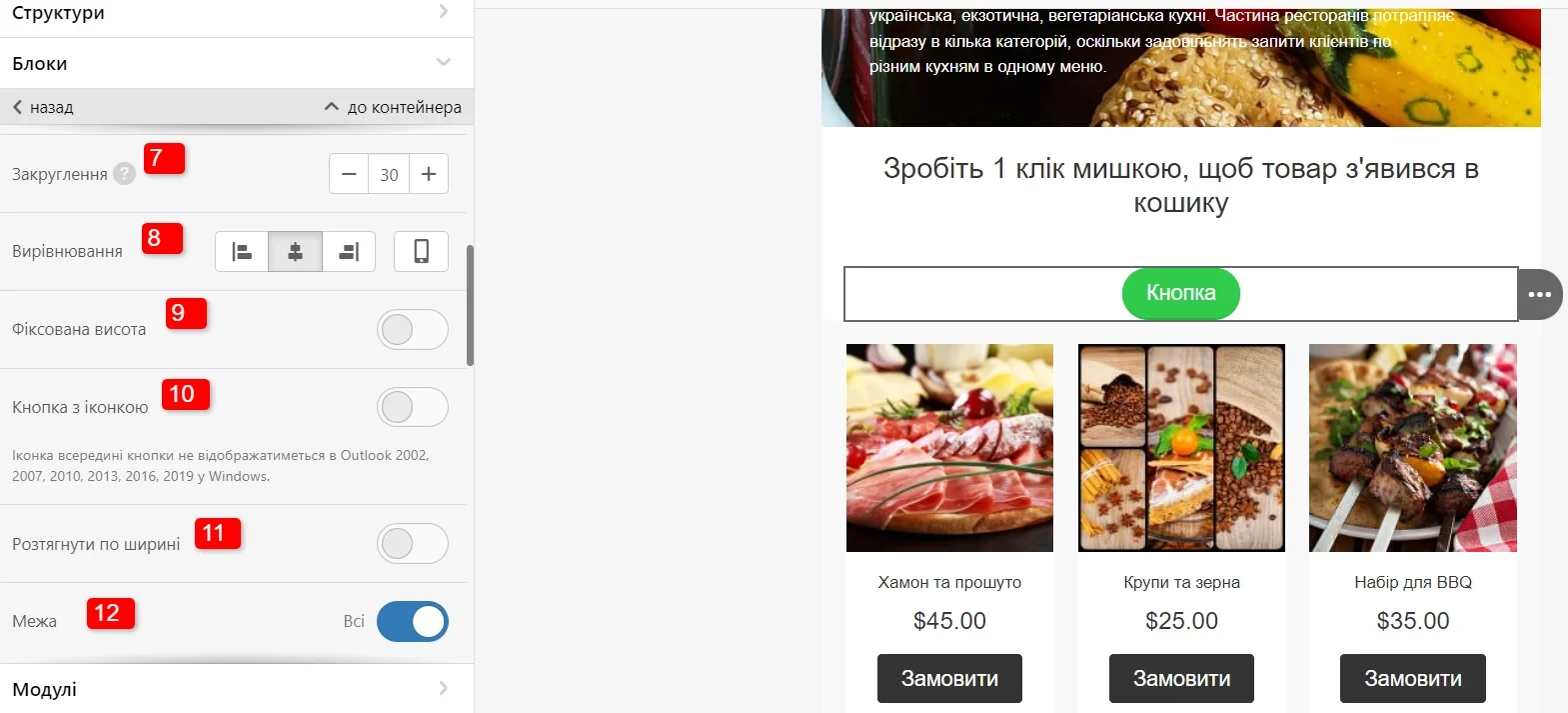Align button to the right
Viewport: 1568px width, 713px height.
click(349, 252)
